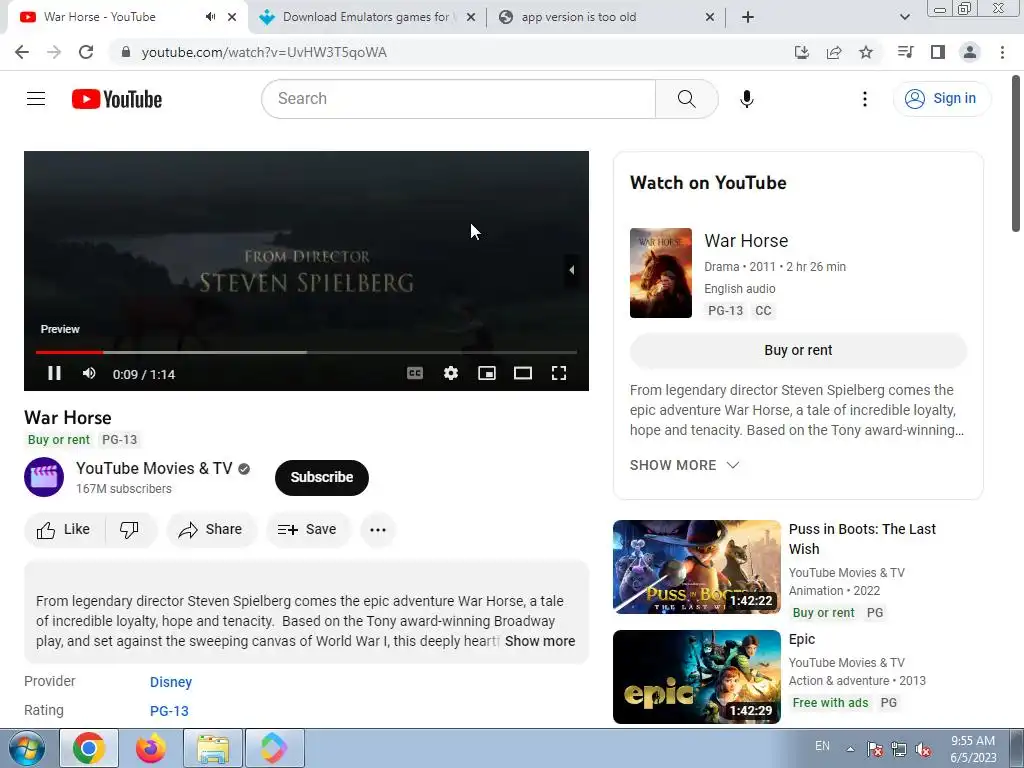Start voice search with microphone icon

tap(746, 99)
